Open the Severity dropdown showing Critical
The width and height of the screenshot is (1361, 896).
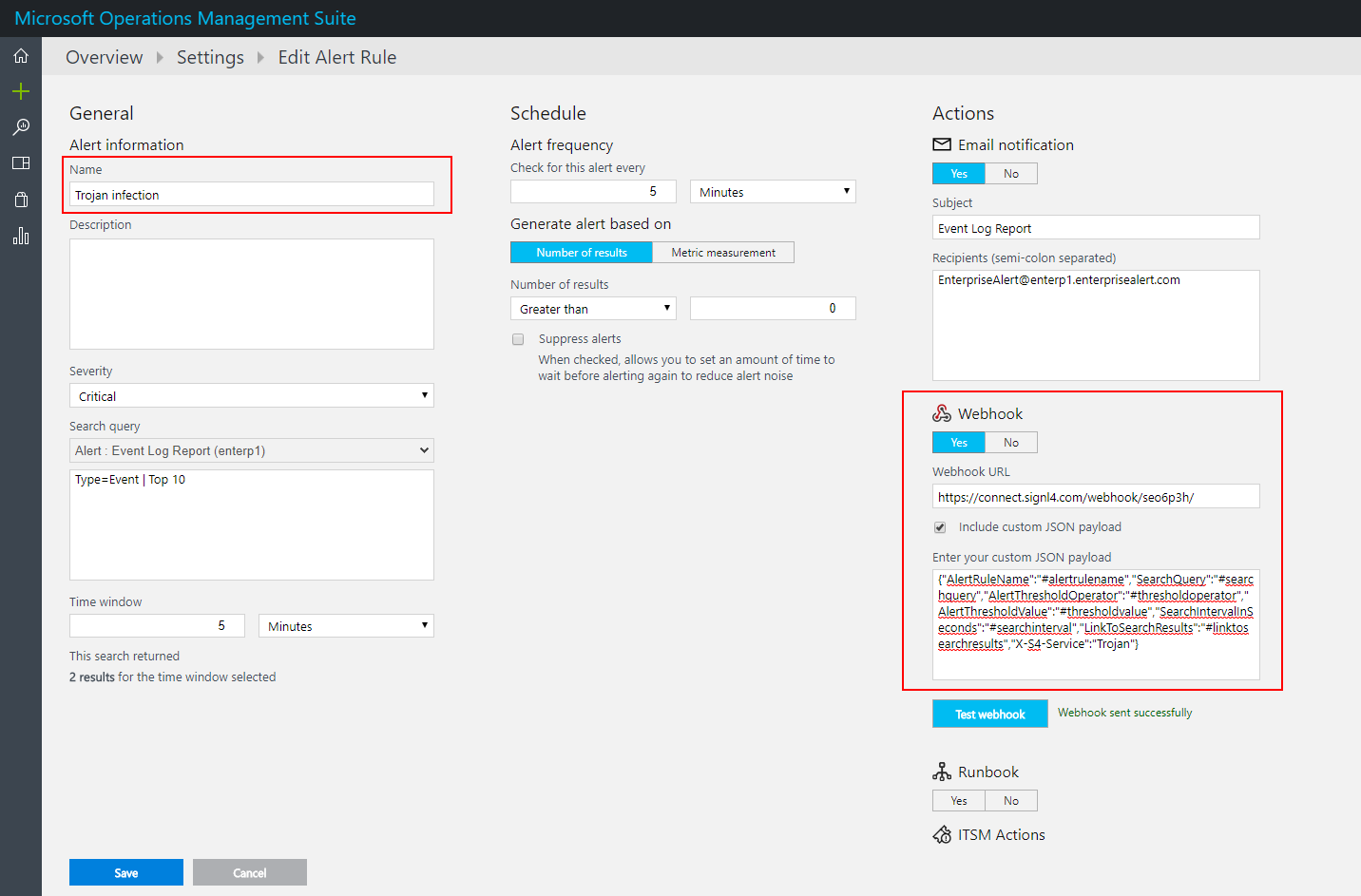(x=252, y=396)
